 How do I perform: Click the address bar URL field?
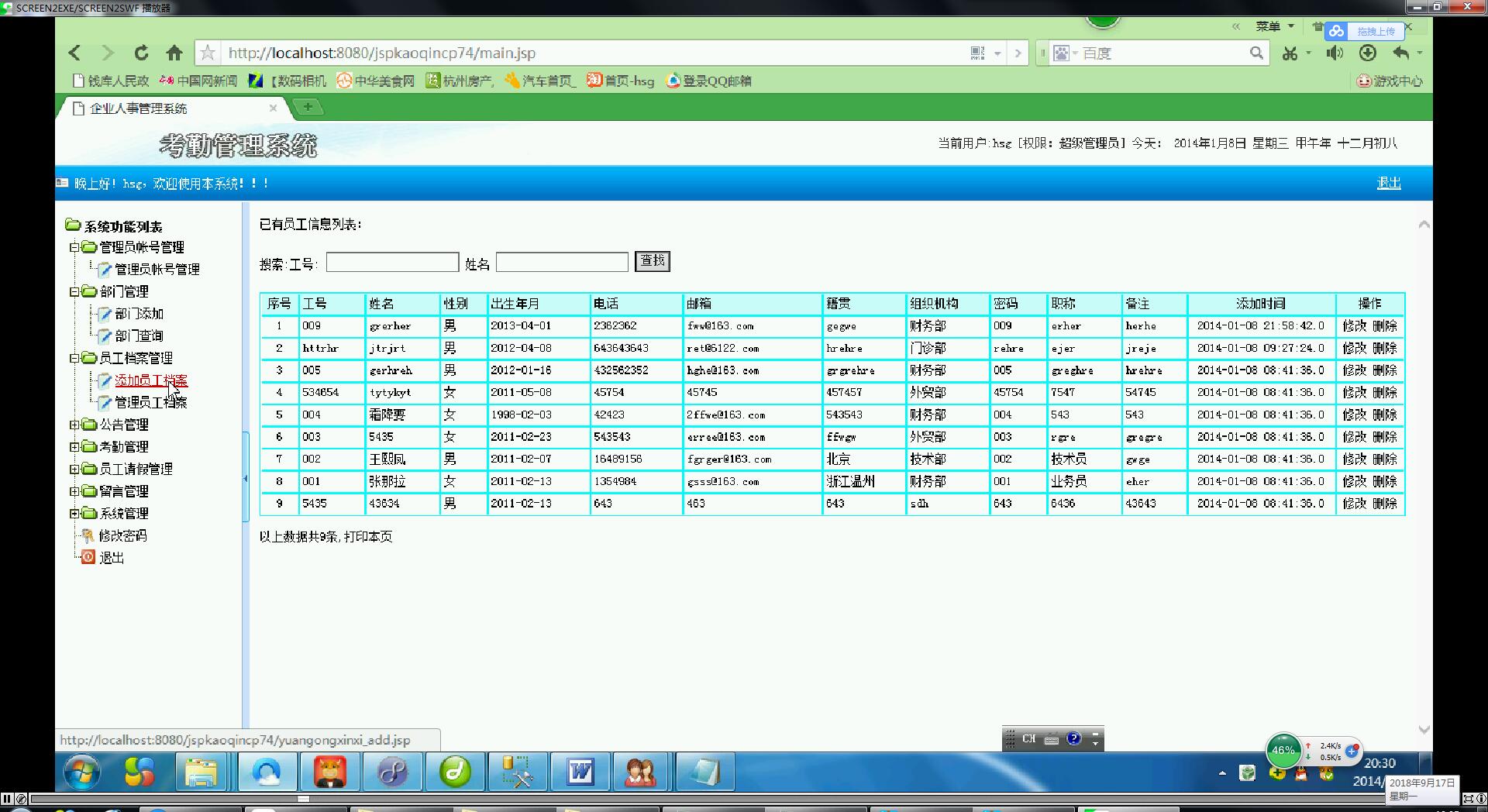tap(593, 53)
